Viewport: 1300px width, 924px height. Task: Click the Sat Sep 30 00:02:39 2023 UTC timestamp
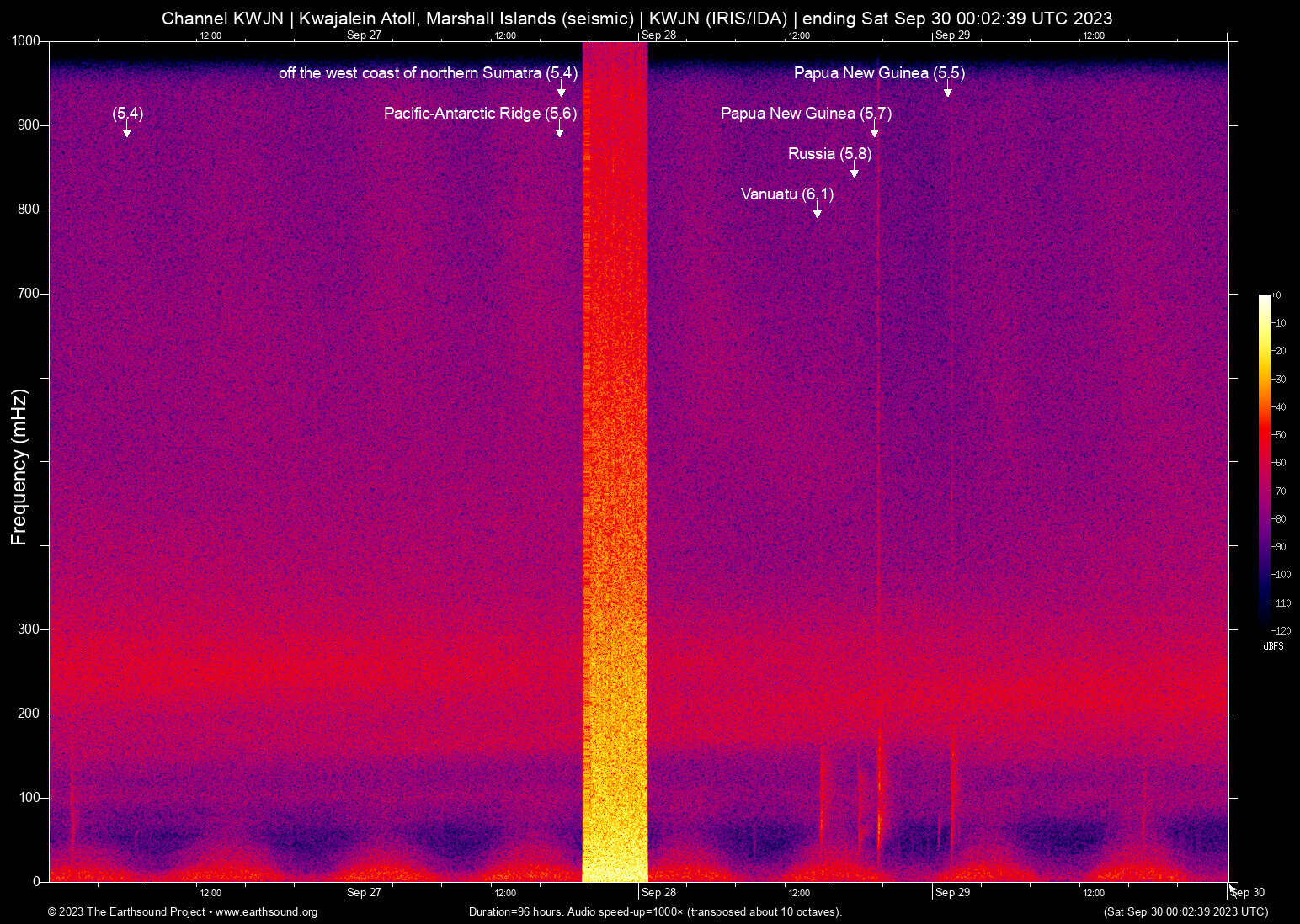[x=1185, y=912]
